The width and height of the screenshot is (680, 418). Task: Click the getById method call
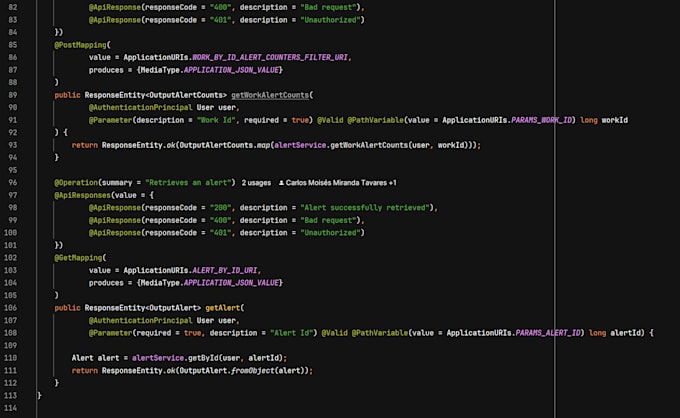(203, 358)
